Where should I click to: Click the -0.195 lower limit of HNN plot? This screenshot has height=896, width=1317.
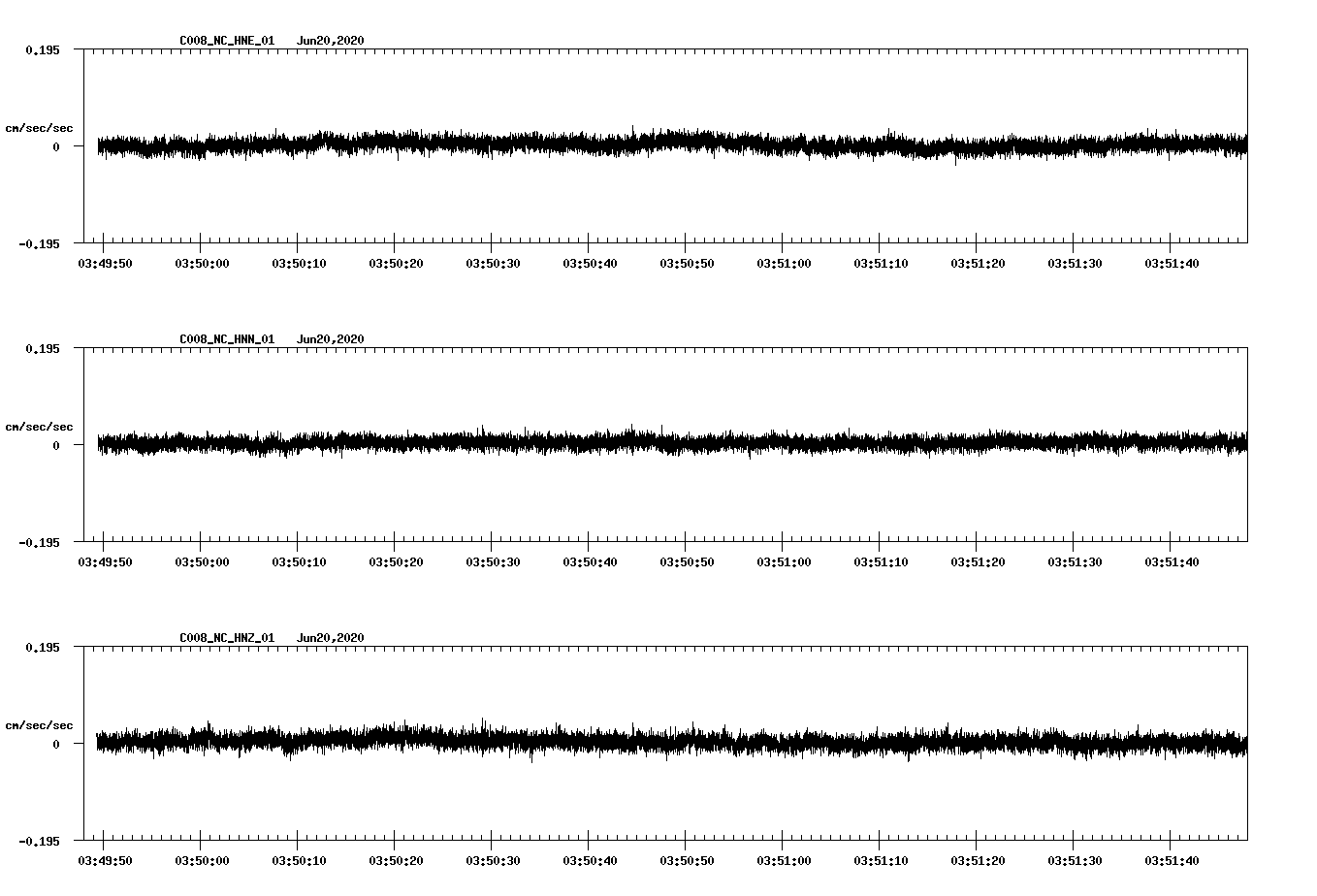(39, 542)
